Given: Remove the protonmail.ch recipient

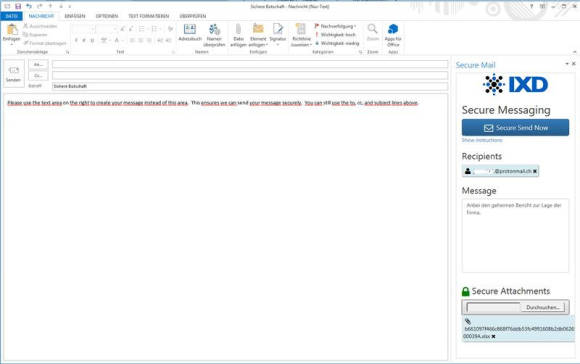Looking at the screenshot, I should (535, 171).
